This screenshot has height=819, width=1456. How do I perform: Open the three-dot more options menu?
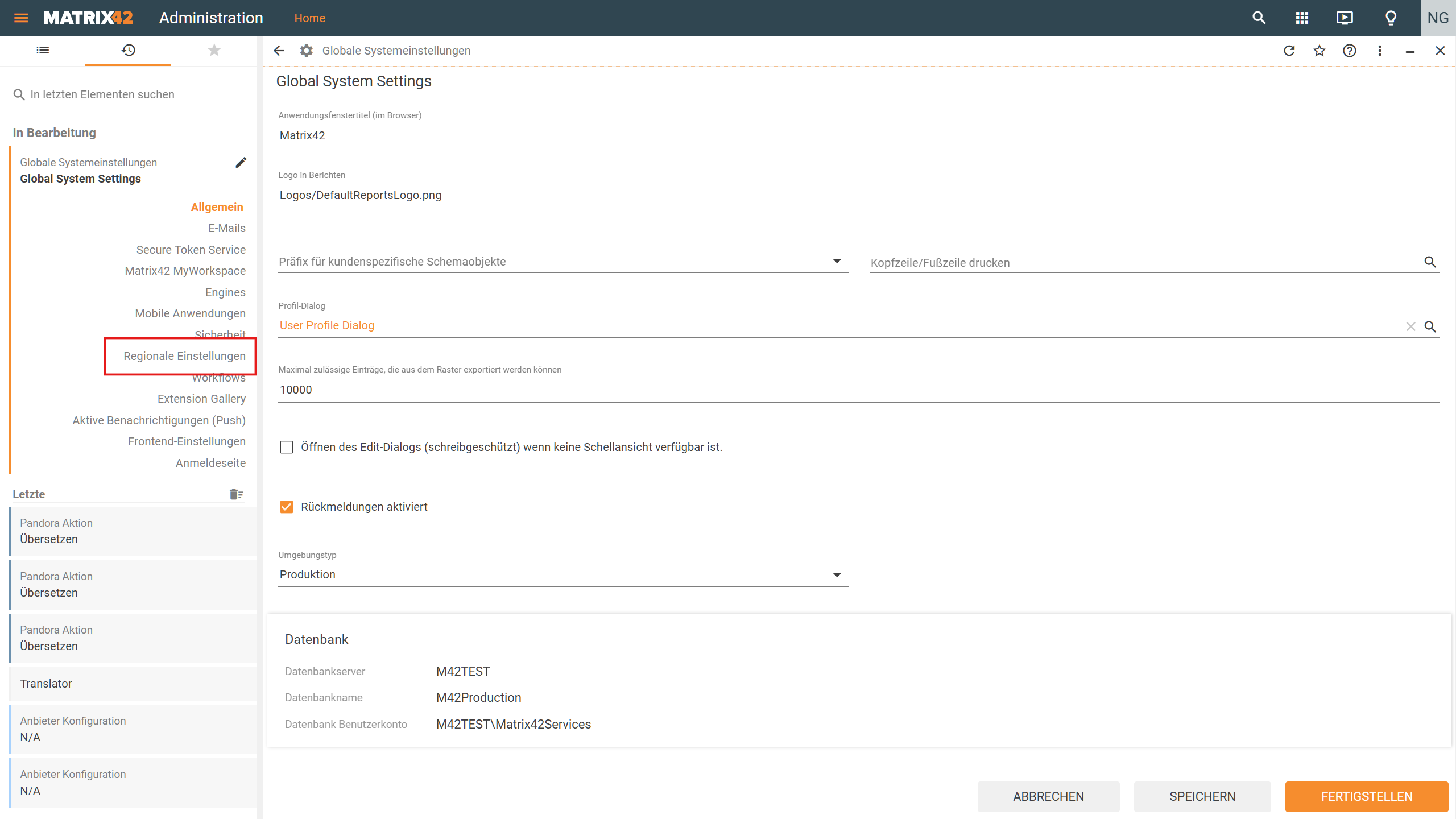pos(1380,51)
